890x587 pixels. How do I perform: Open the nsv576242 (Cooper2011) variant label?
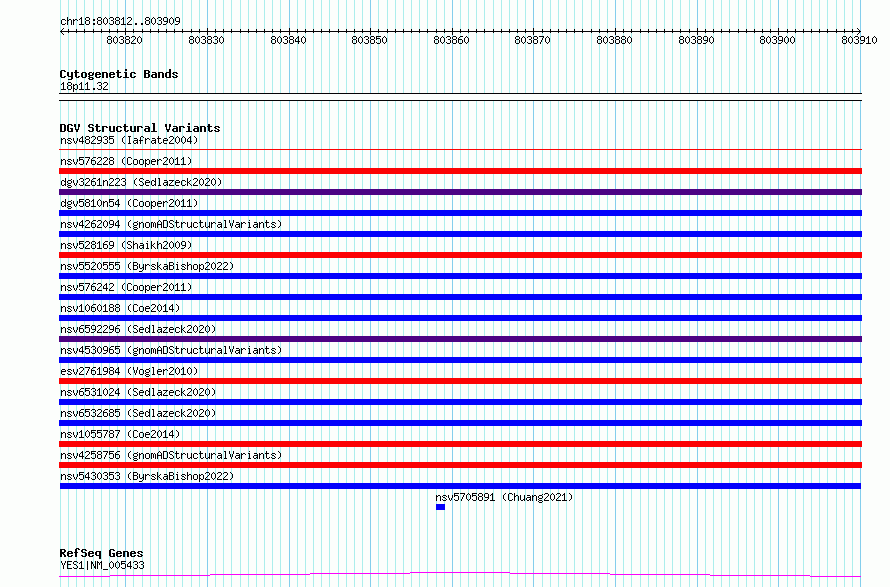click(126, 287)
